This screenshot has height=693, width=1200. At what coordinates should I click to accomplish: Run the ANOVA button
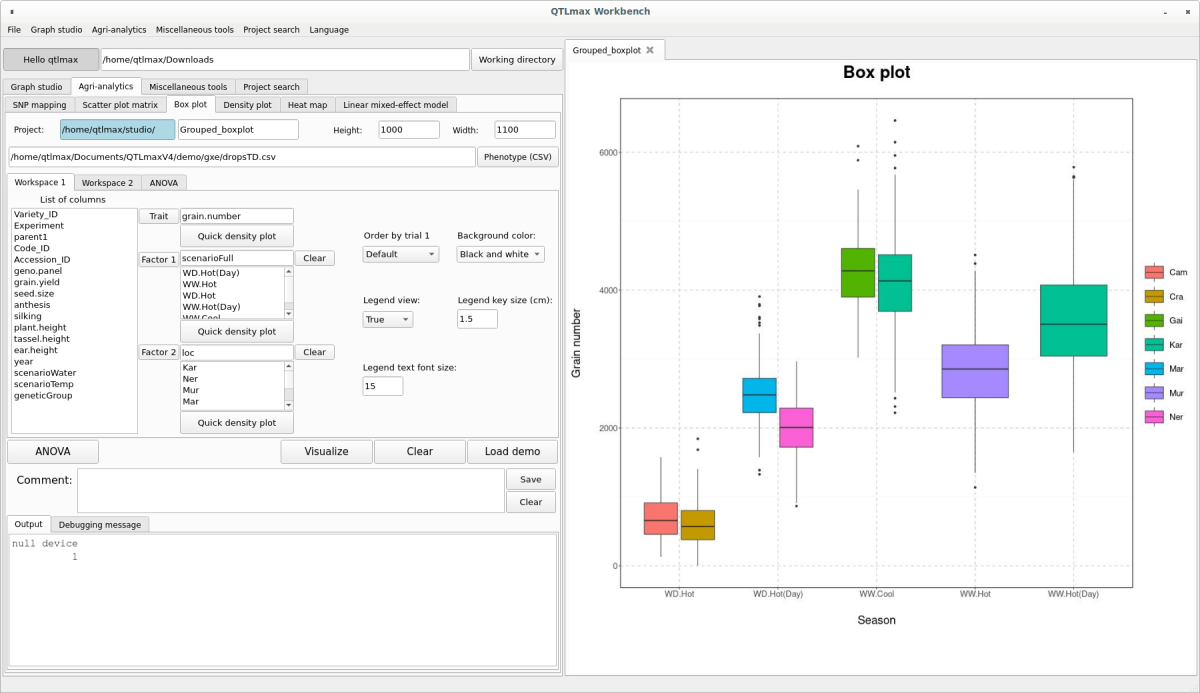pyautogui.click(x=53, y=451)
